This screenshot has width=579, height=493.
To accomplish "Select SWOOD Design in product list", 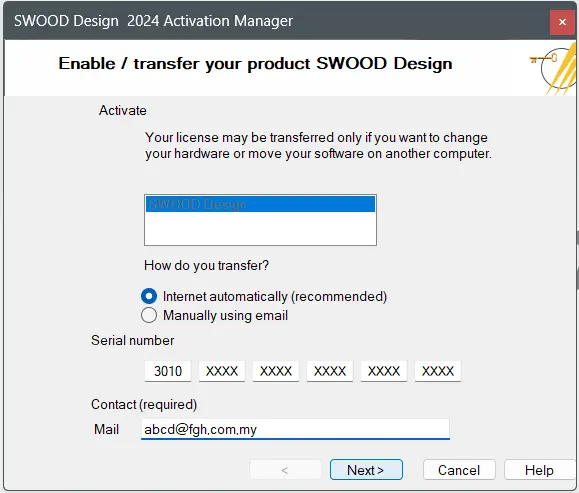I will [x=260, y=204].
